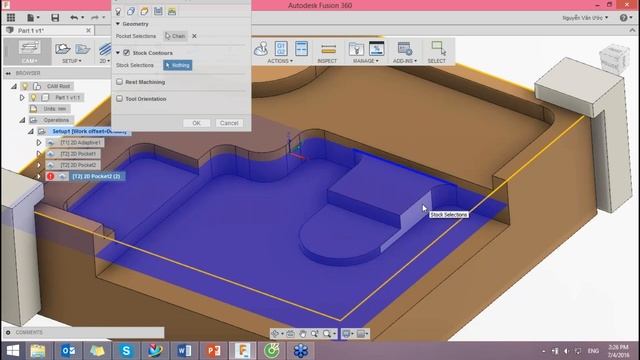640x360 pixels.
Task: Collapse the Stock Contours section
Action: pos(118,53)
